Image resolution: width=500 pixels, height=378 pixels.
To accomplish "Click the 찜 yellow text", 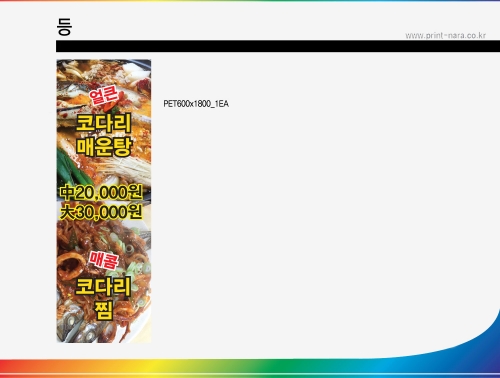I will tap(104, 310).
